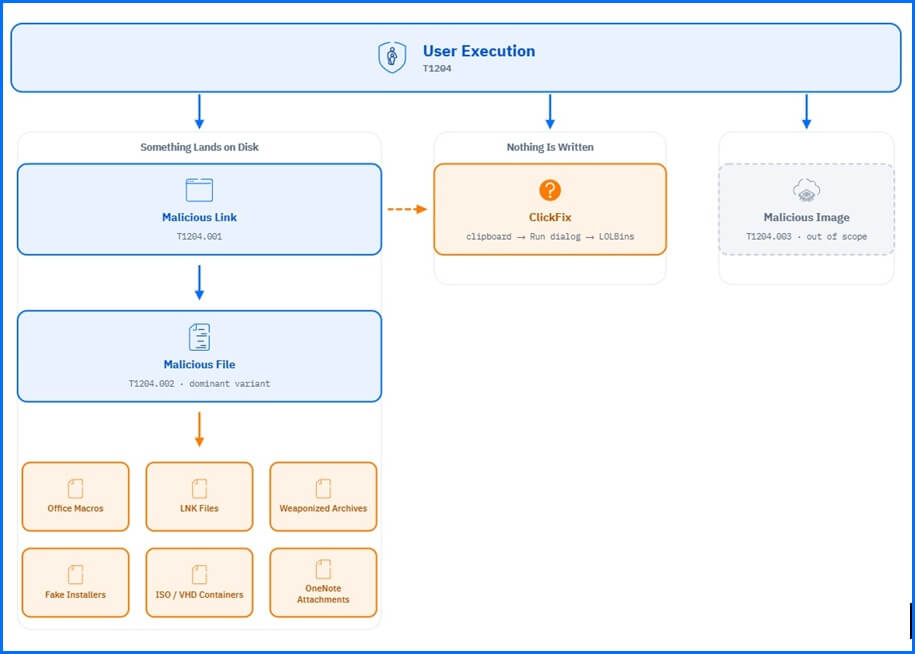Click the User Execution title
Viewport: 915px width, 654px height.
[x=479, y=51]
